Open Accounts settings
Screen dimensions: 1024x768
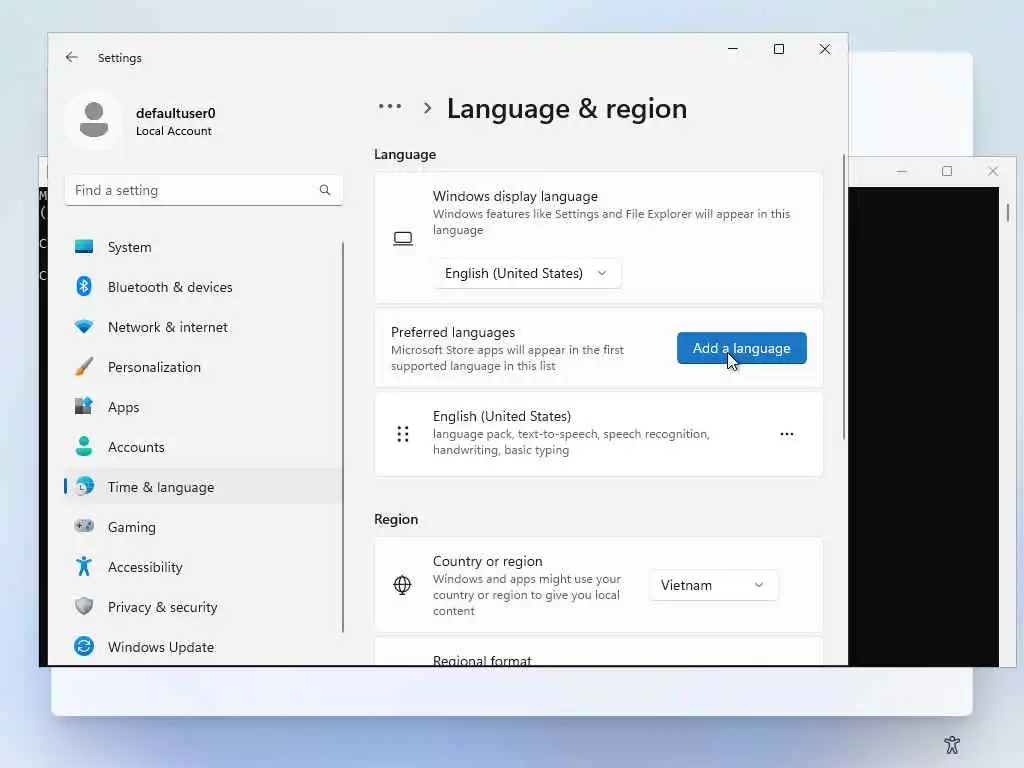click(x=203, y=447)
